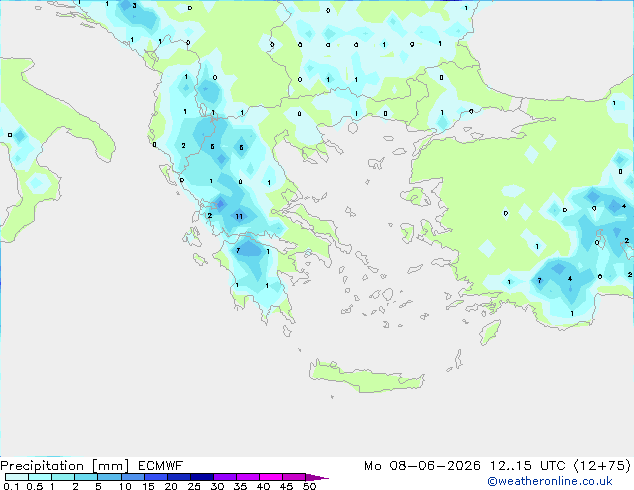Select the 20–25 mm legend color segment
Viewport: 634px width, 490px height.
point(179,477)
